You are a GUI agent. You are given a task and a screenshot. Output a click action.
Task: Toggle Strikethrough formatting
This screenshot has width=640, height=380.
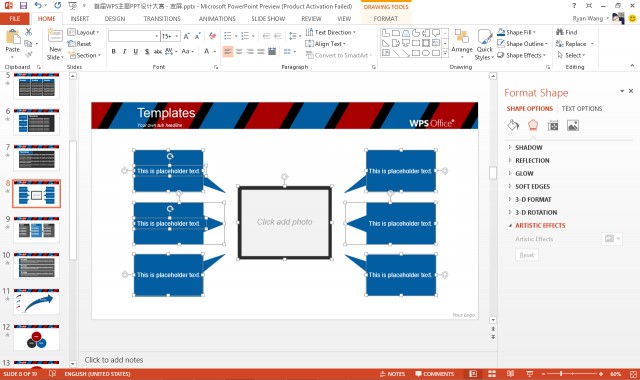[x=158, y=51]
